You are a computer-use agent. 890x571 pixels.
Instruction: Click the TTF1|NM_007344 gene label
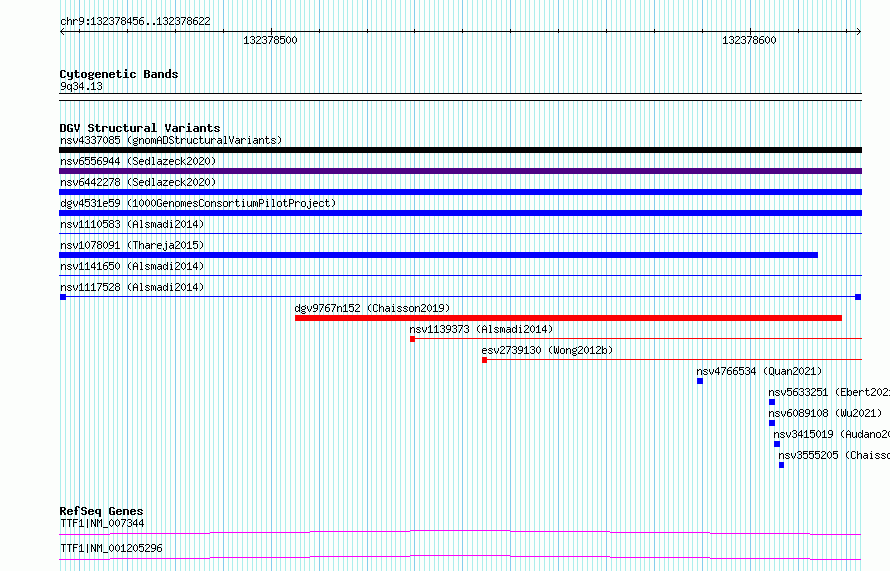pyautogui.click(x=102, y=523)
